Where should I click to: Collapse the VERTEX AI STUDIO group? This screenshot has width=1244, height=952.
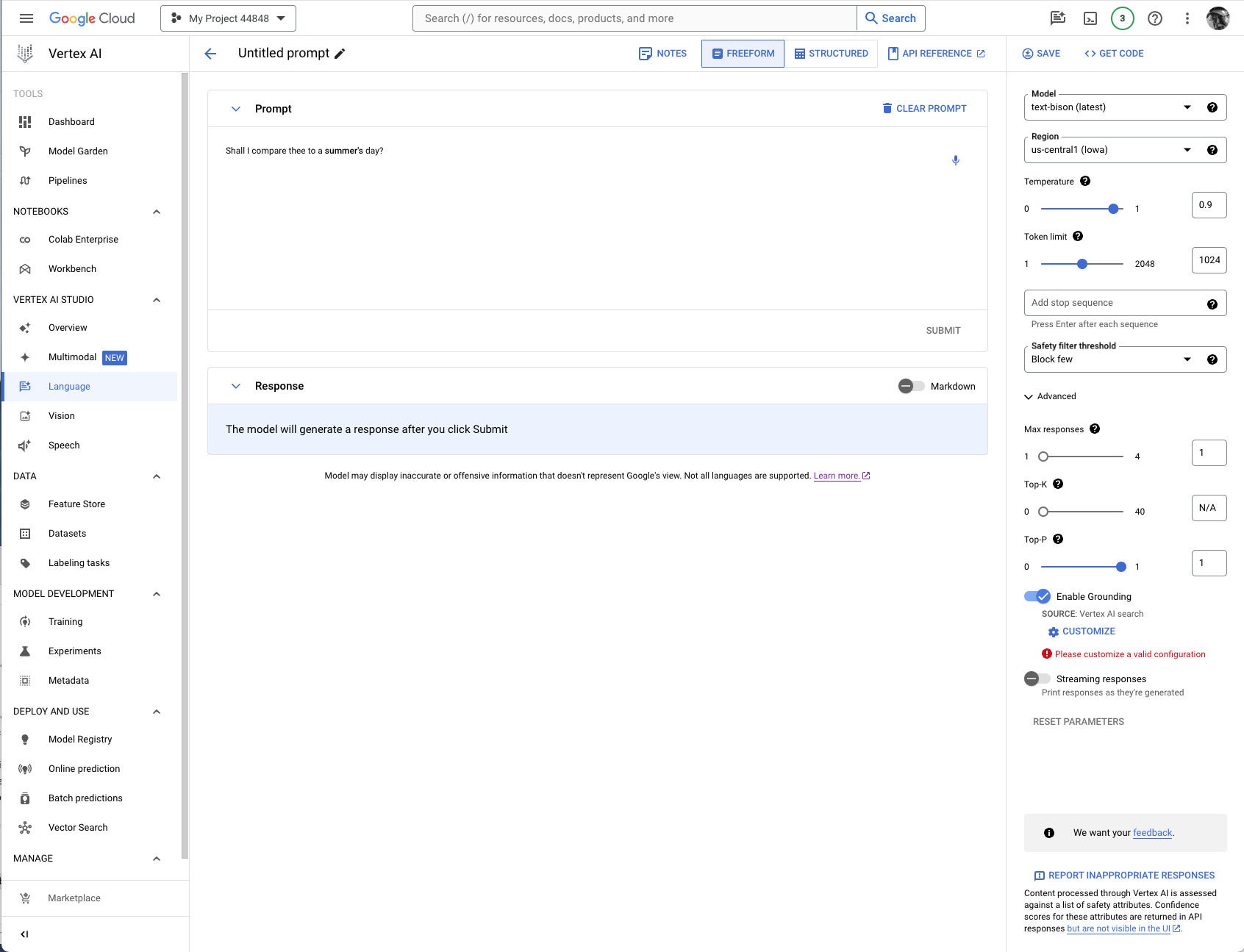tap(157, 300)
